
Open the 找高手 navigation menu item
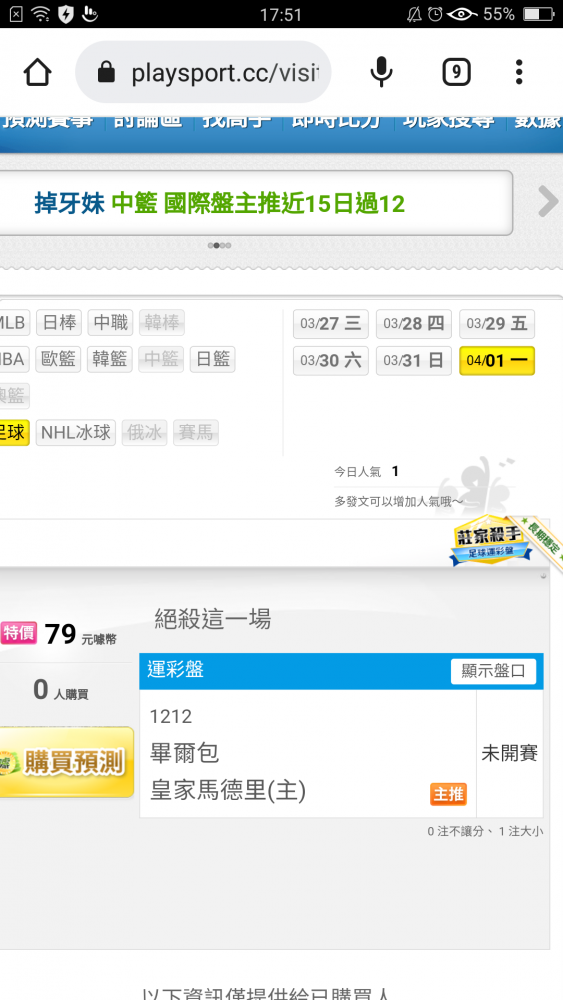click(x=237, y=121)
